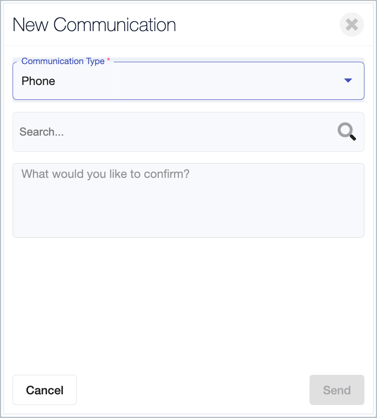Focus the Search input field
Screen dimensions: 377x418
pos(188,132)
